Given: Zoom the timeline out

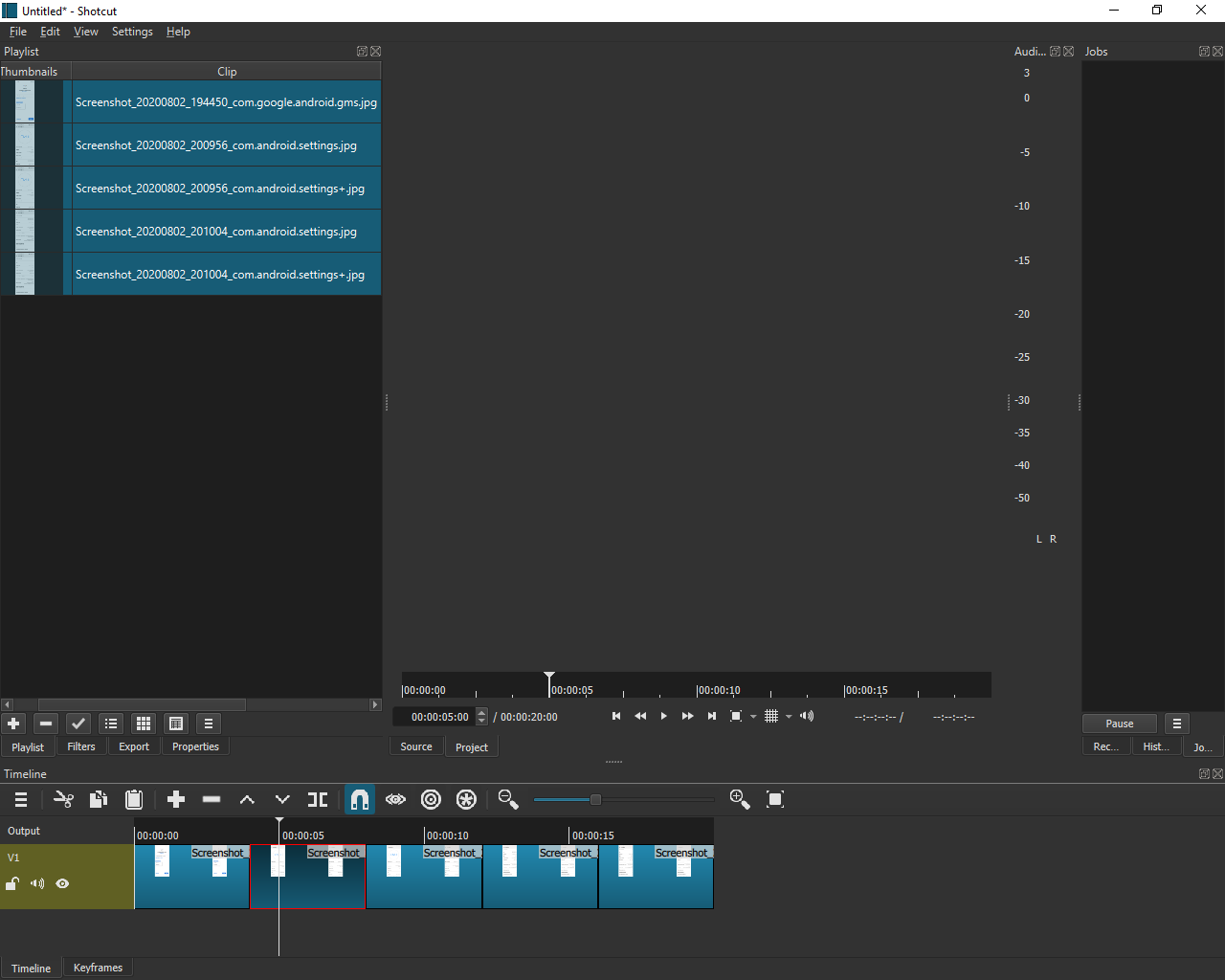Looking at the screenshot, I should 507,799.
